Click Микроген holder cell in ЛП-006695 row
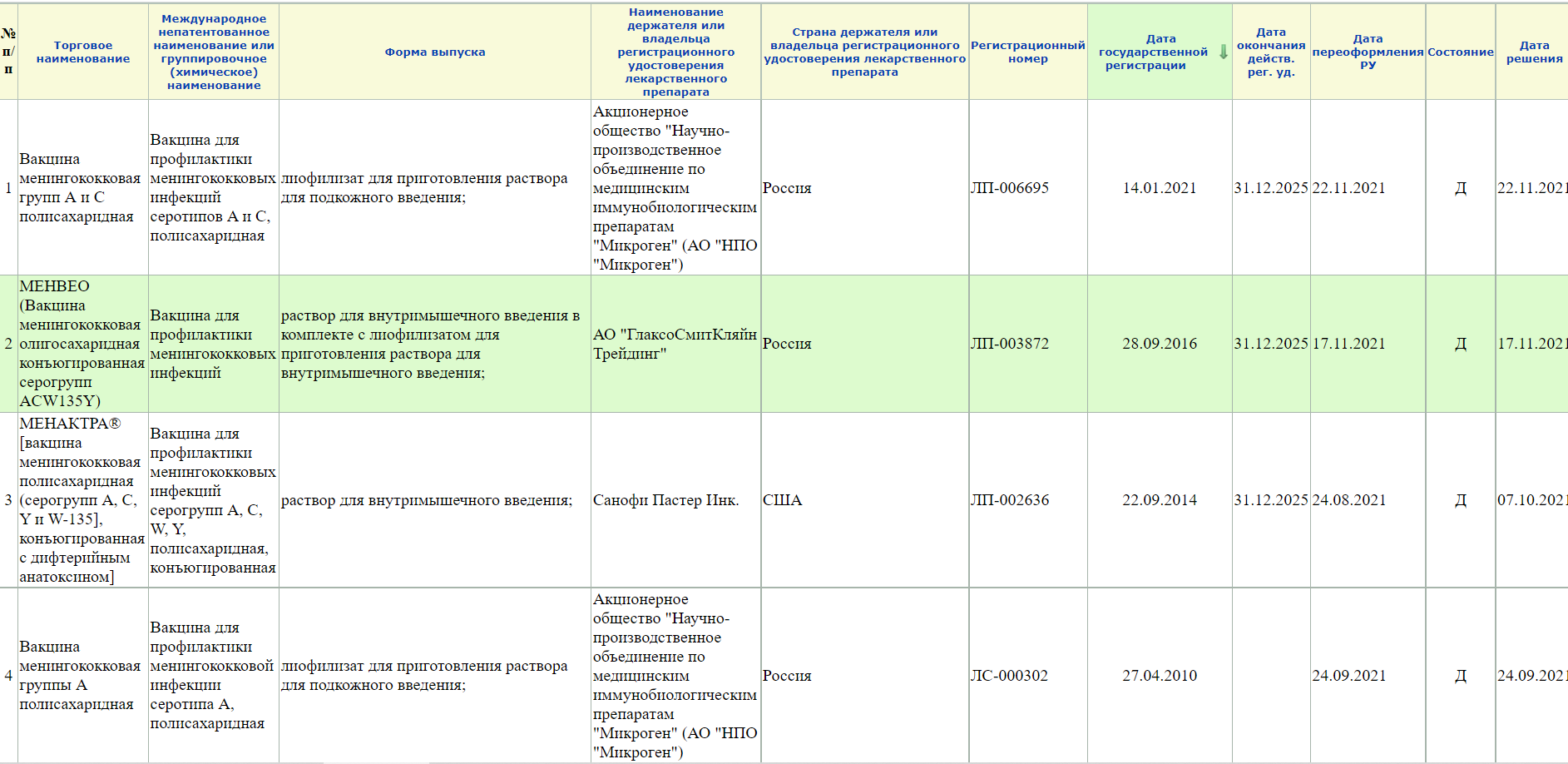The width and height of the screenshot is (1568, 764). [x=675, y=188]
